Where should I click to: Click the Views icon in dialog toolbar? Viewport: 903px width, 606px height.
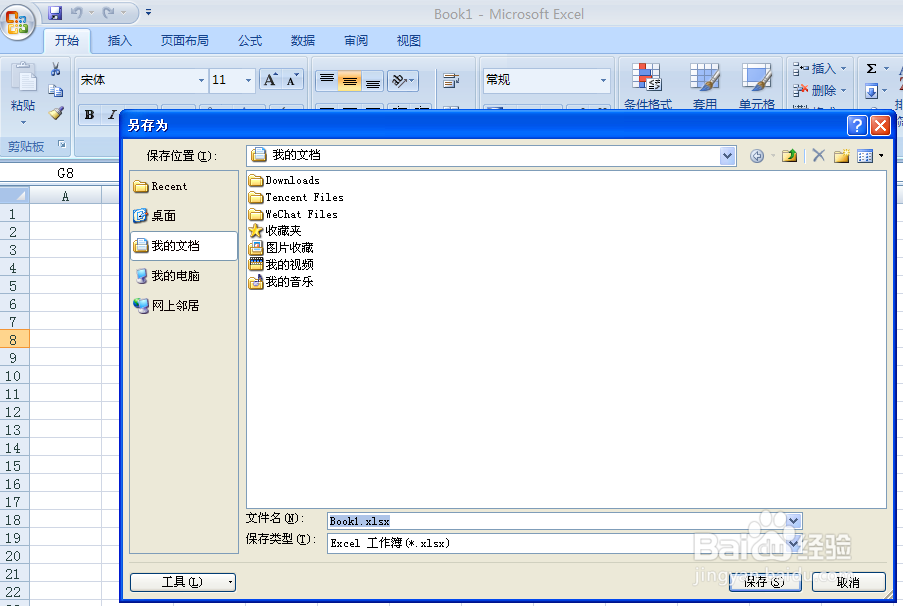(x=865, y=156)
